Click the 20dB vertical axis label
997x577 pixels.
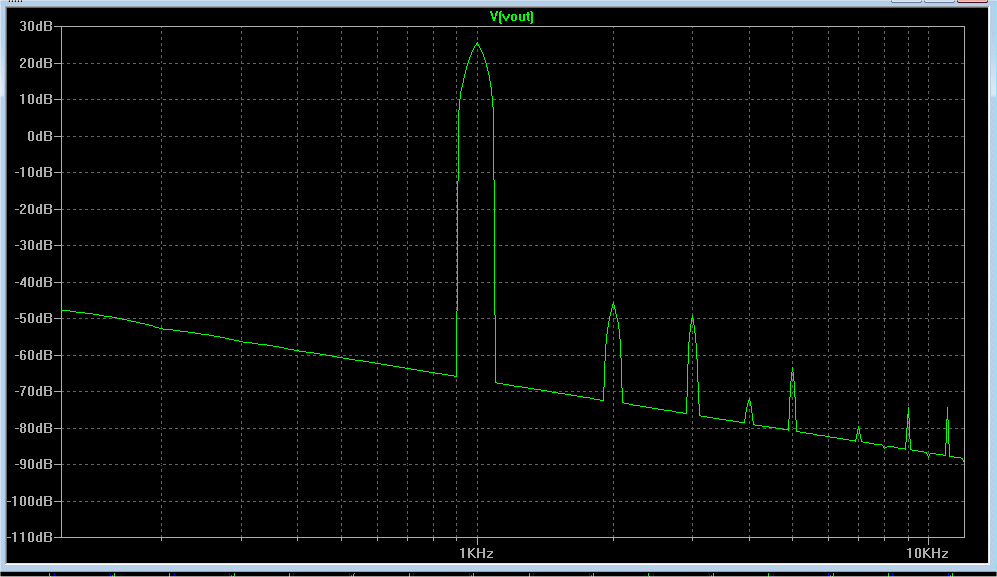[x=36, y=64]
